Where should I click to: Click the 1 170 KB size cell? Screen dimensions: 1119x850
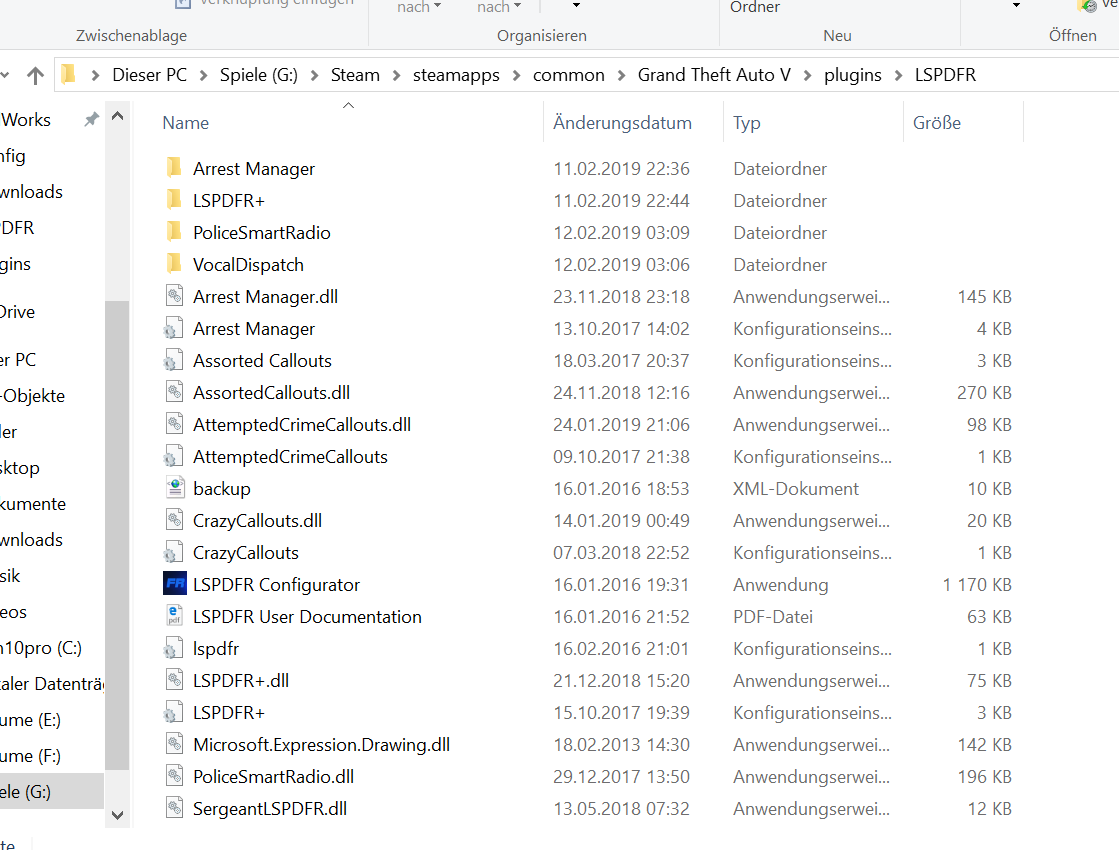pyautogui.click(x=977, y=585)
